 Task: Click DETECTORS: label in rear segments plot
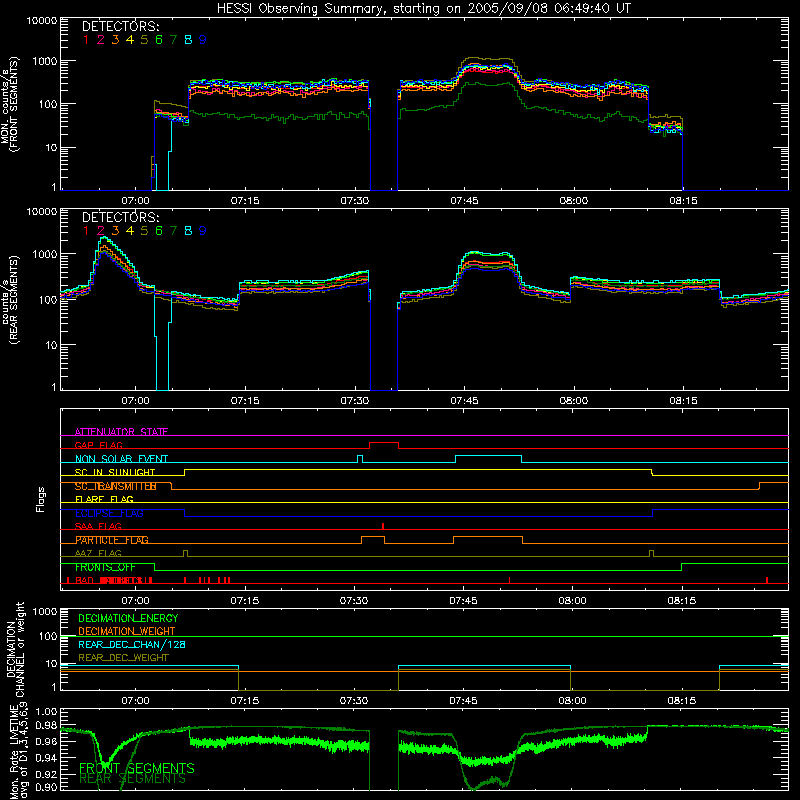120,217
